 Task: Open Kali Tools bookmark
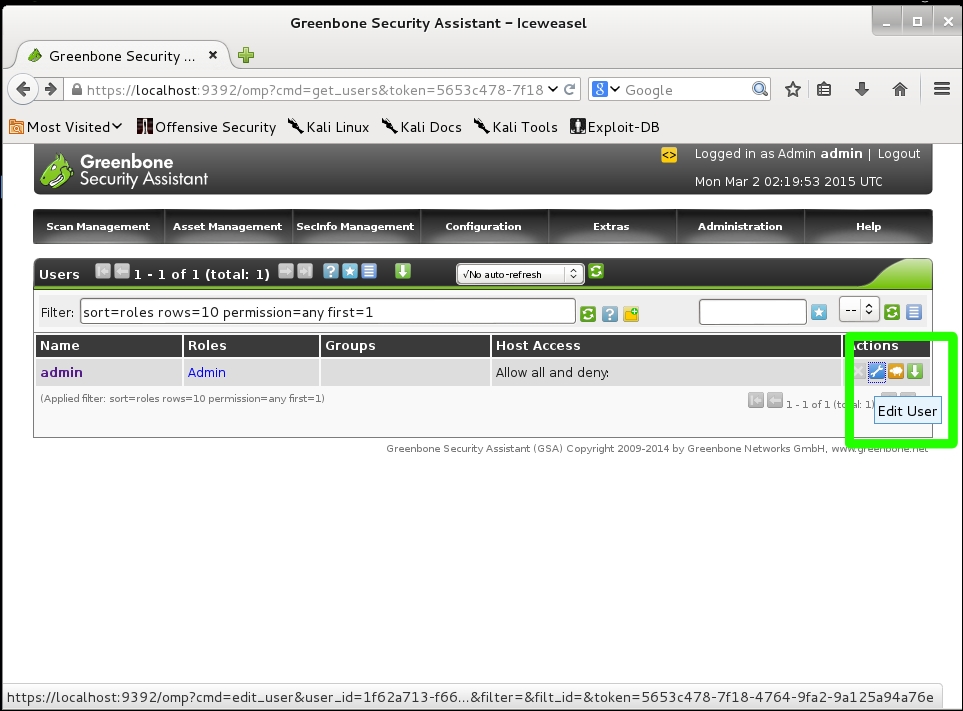pos(516,127)
